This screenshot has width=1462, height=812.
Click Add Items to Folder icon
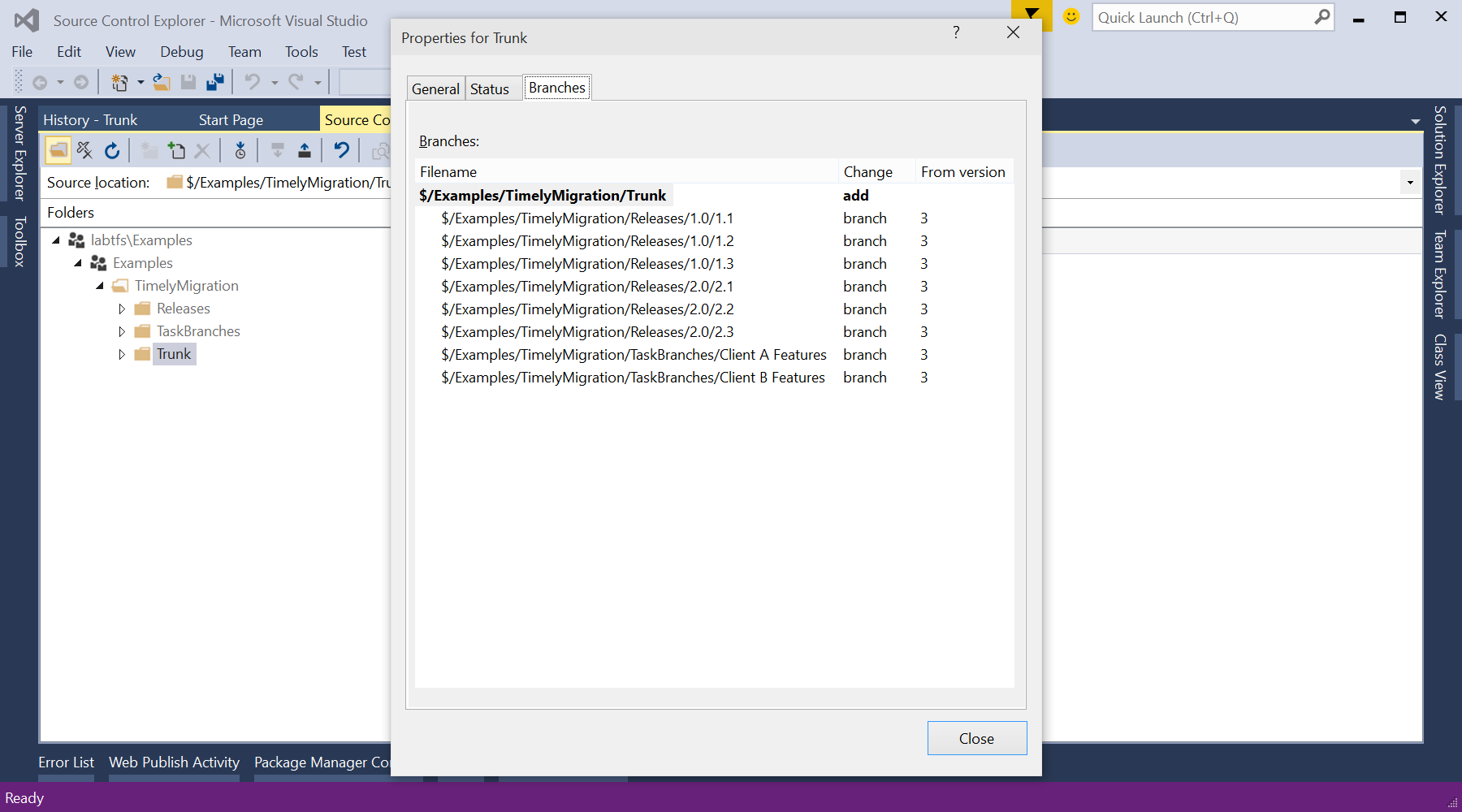176,150
